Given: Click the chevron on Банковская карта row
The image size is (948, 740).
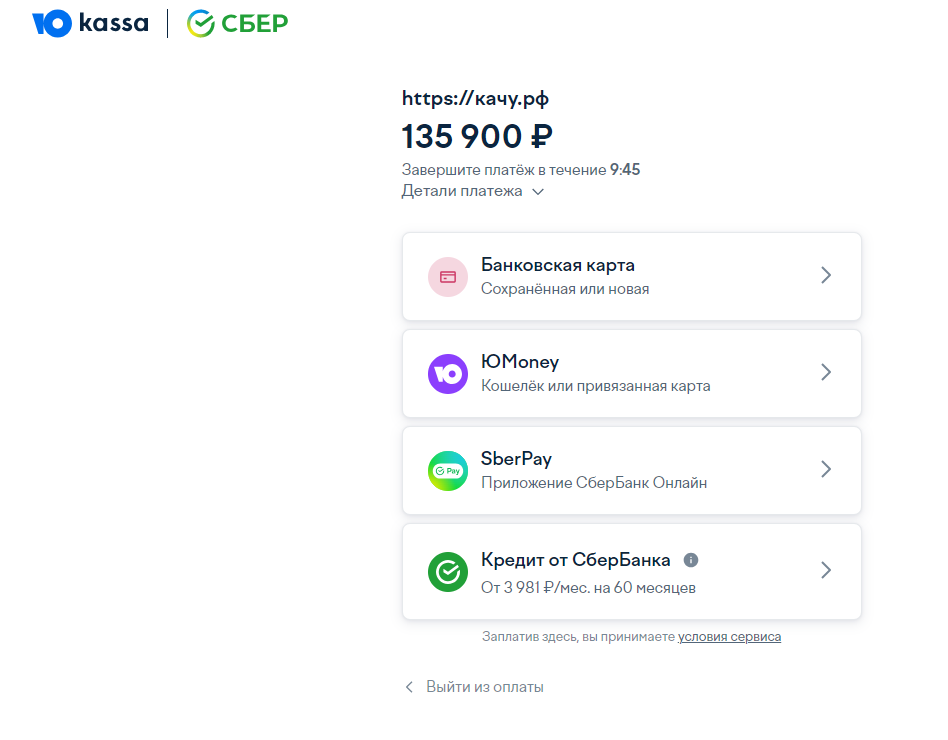Looking at the screenshot, I should [x=826, y=276].
